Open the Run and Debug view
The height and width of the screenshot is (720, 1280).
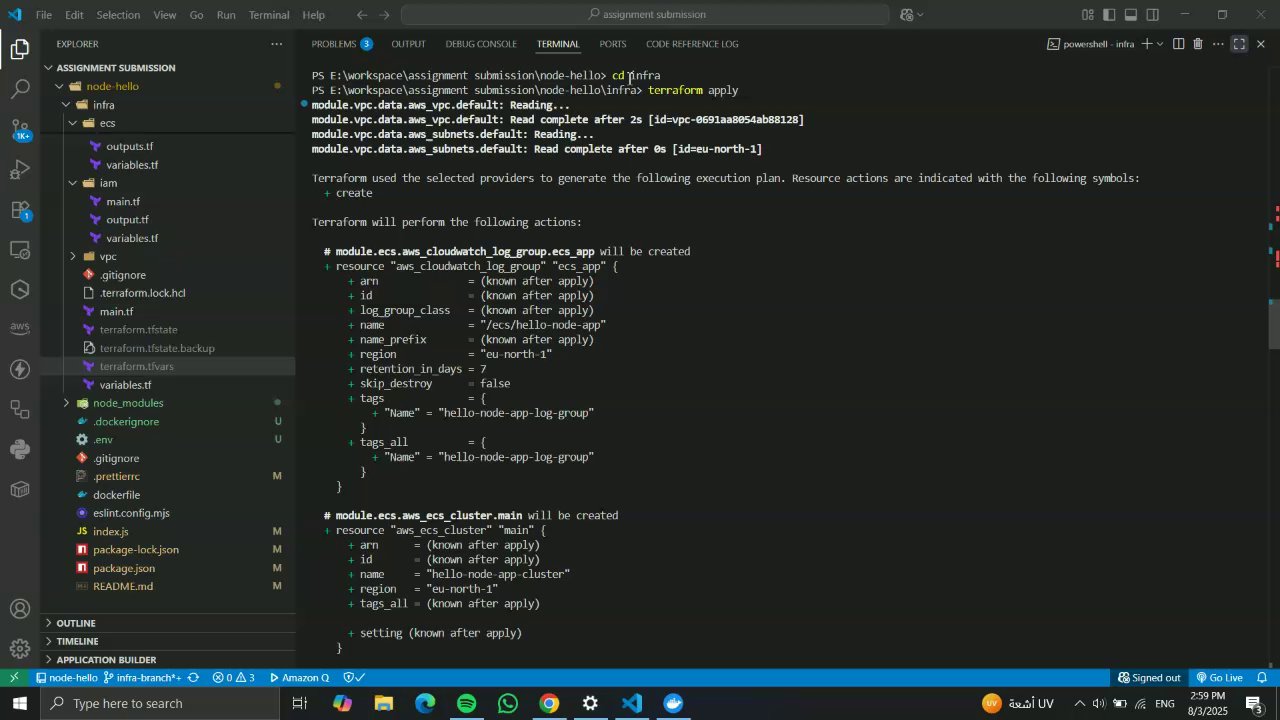20,169
